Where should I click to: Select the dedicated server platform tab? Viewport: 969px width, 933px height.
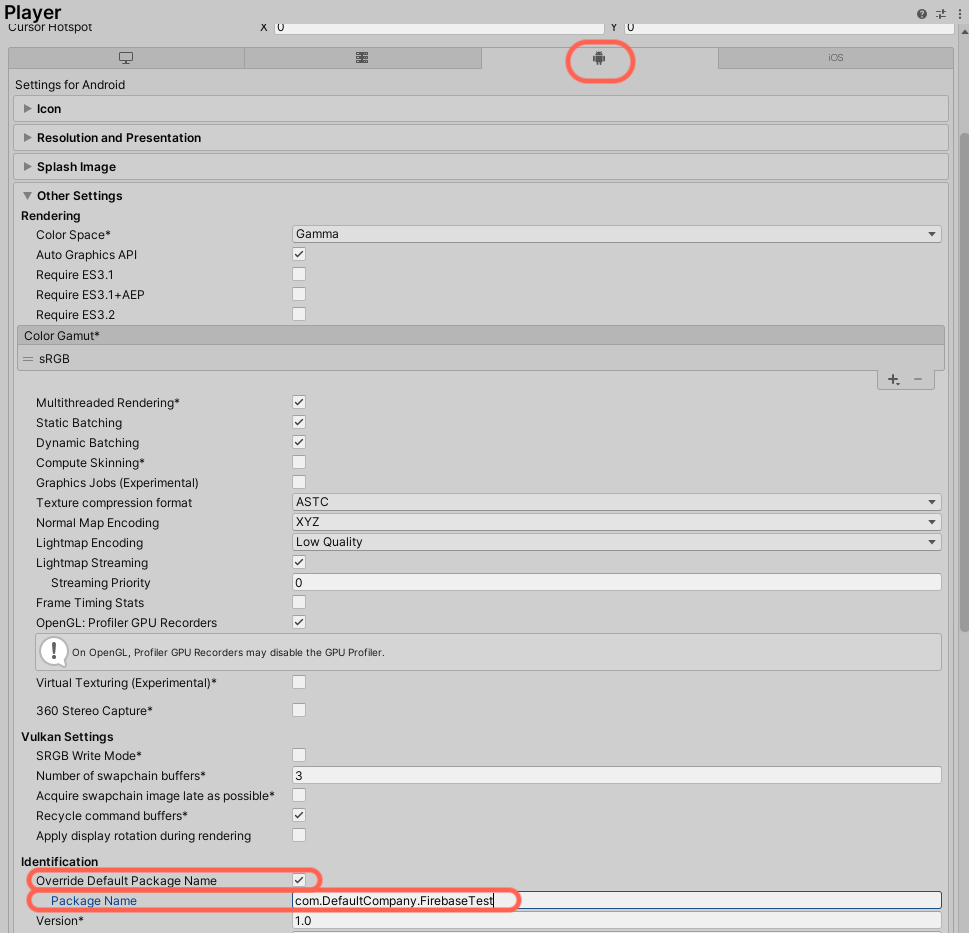362,58
